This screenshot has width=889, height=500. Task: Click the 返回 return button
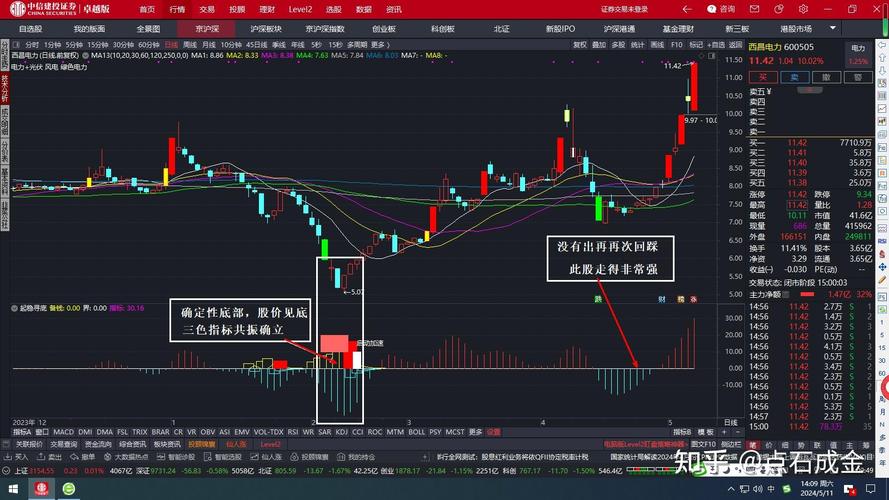735,45
